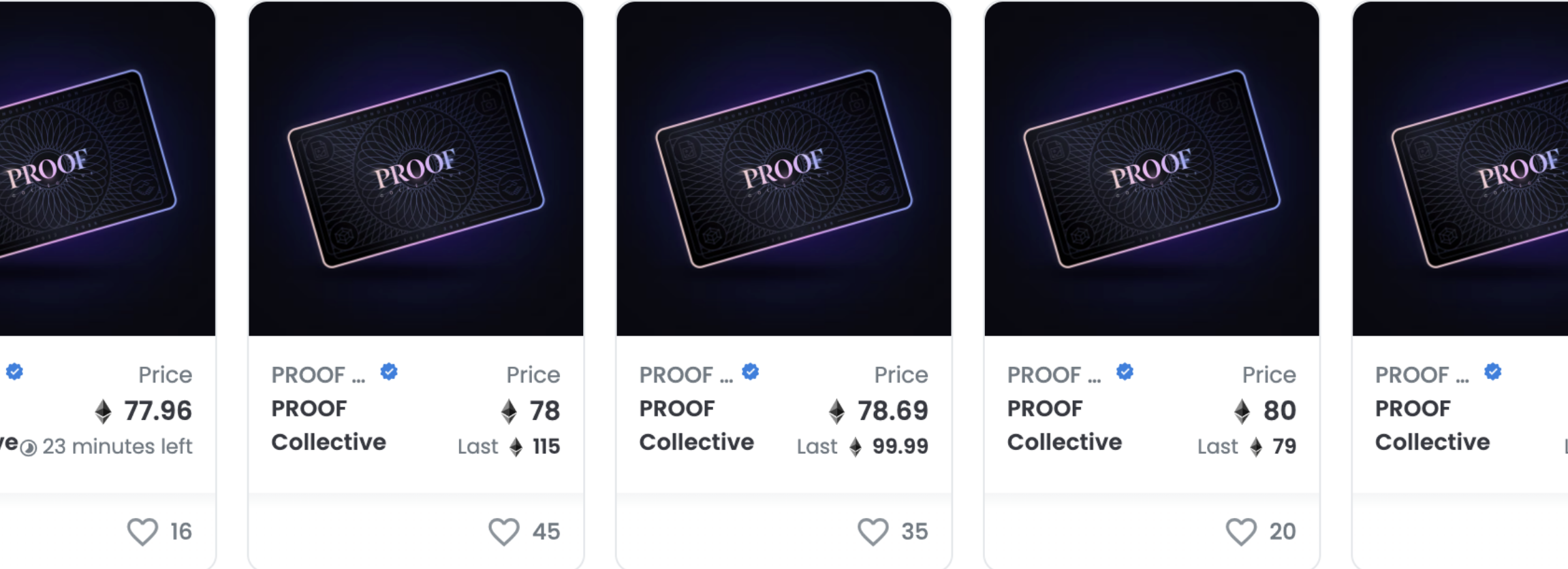Open PROOF card image priced 78.69
This screenshot has height=569, width=1568.
pyautogui.click(x=784, y=169)
